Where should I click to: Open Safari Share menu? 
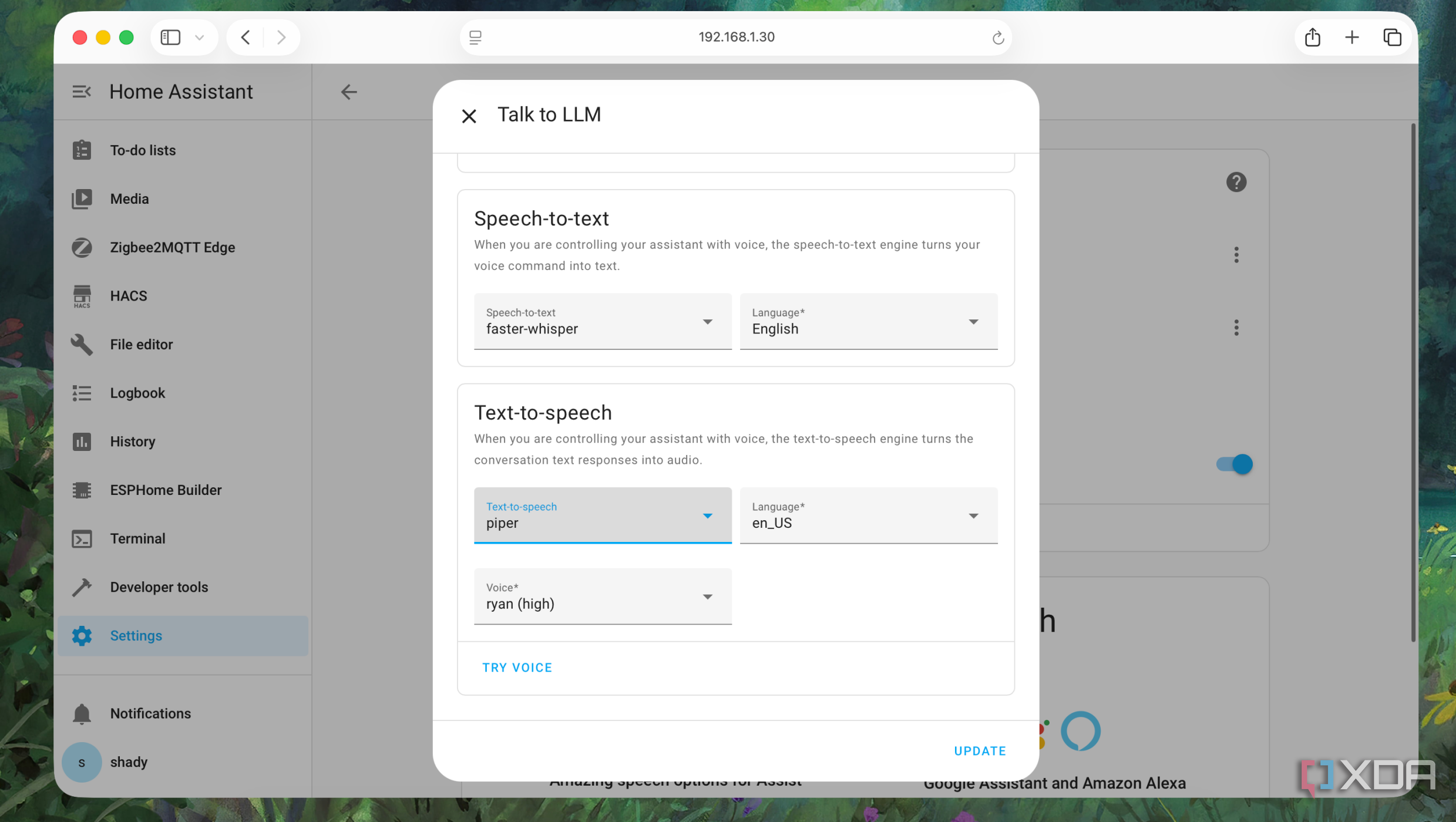pyautogui.click(x=1312, y=38)
